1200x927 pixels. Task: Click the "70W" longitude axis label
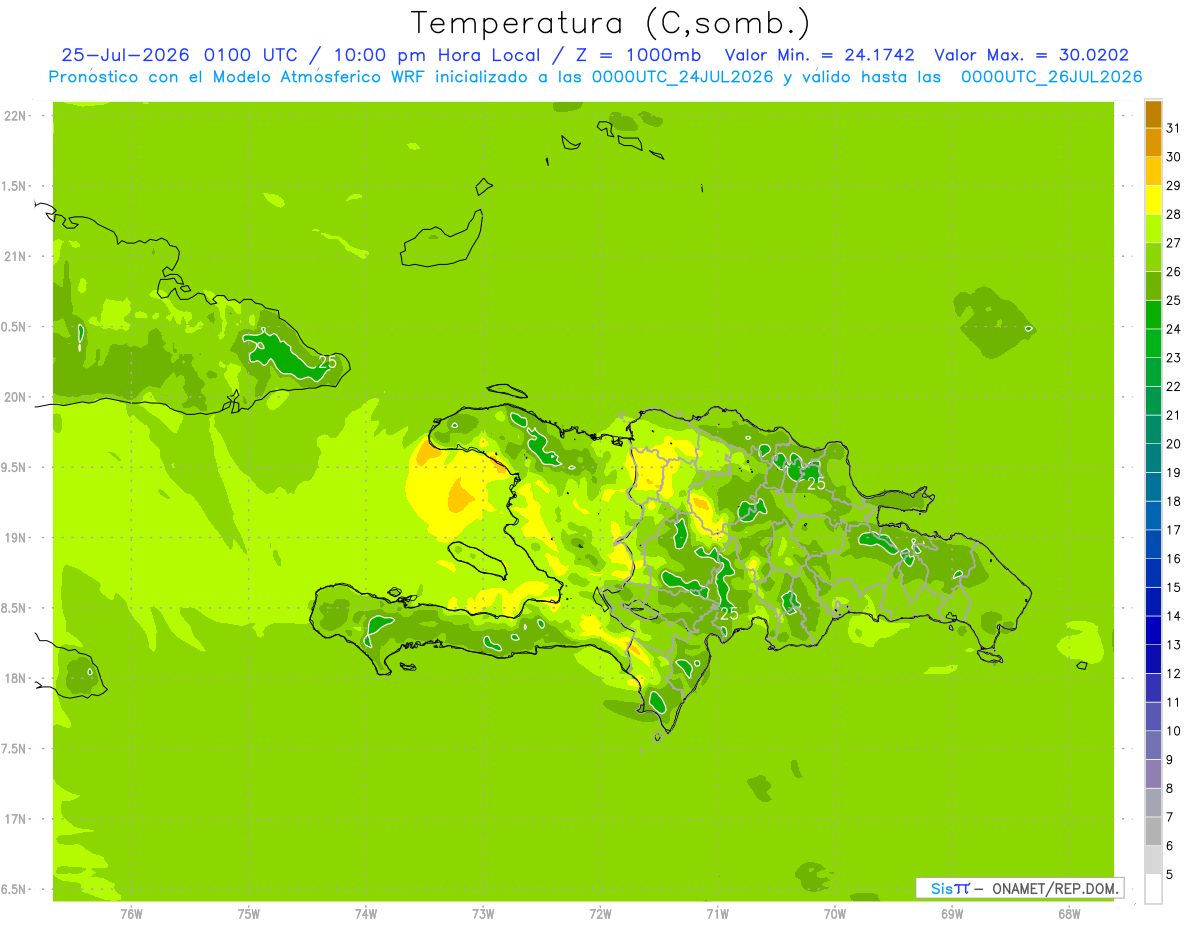(834, 914)
